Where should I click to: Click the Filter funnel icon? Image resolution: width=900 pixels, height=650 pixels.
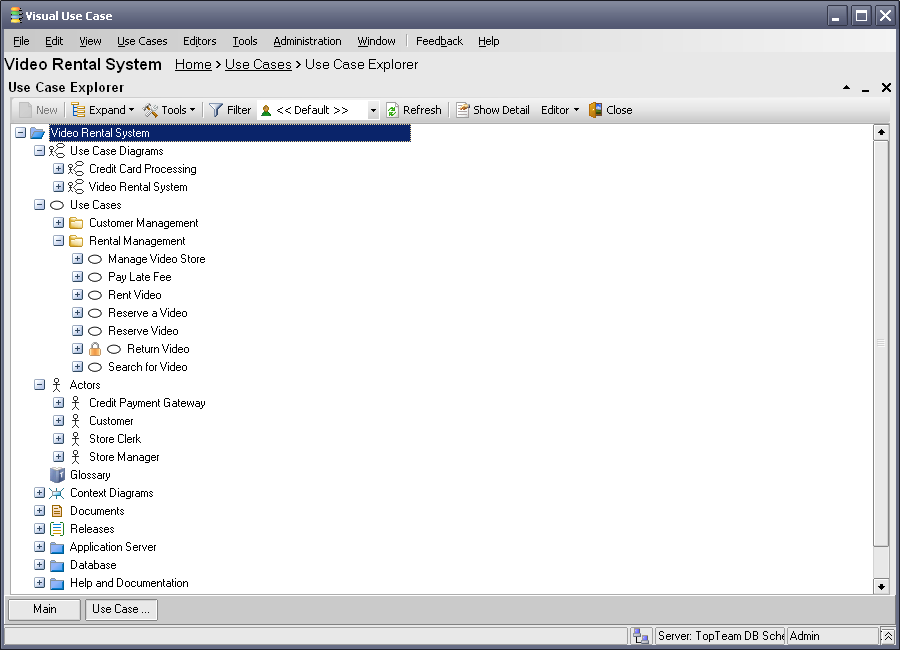[216, 110]
